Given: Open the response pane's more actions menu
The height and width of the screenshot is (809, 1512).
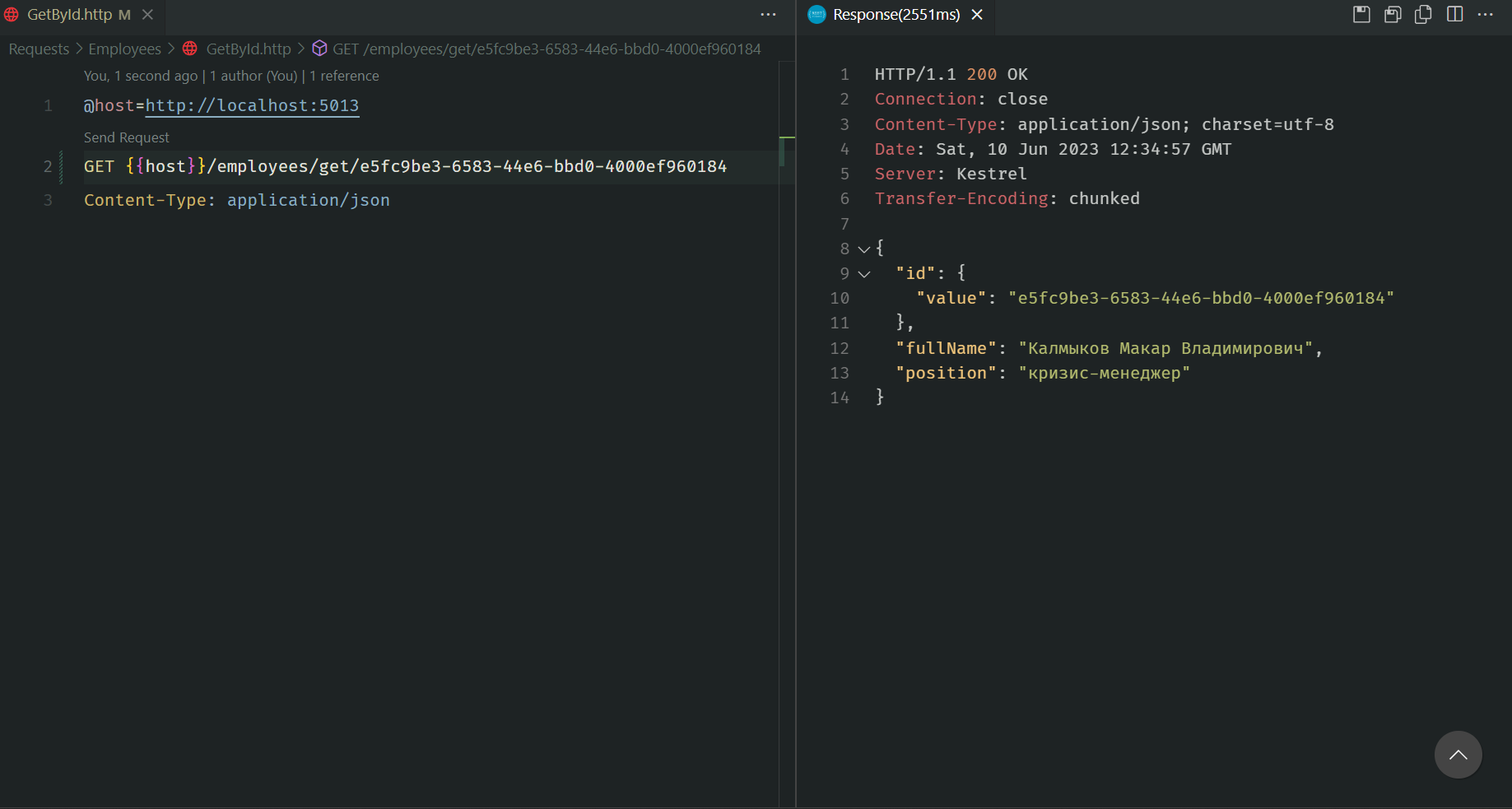Looking at the screenshot, I should point(1486,15).
